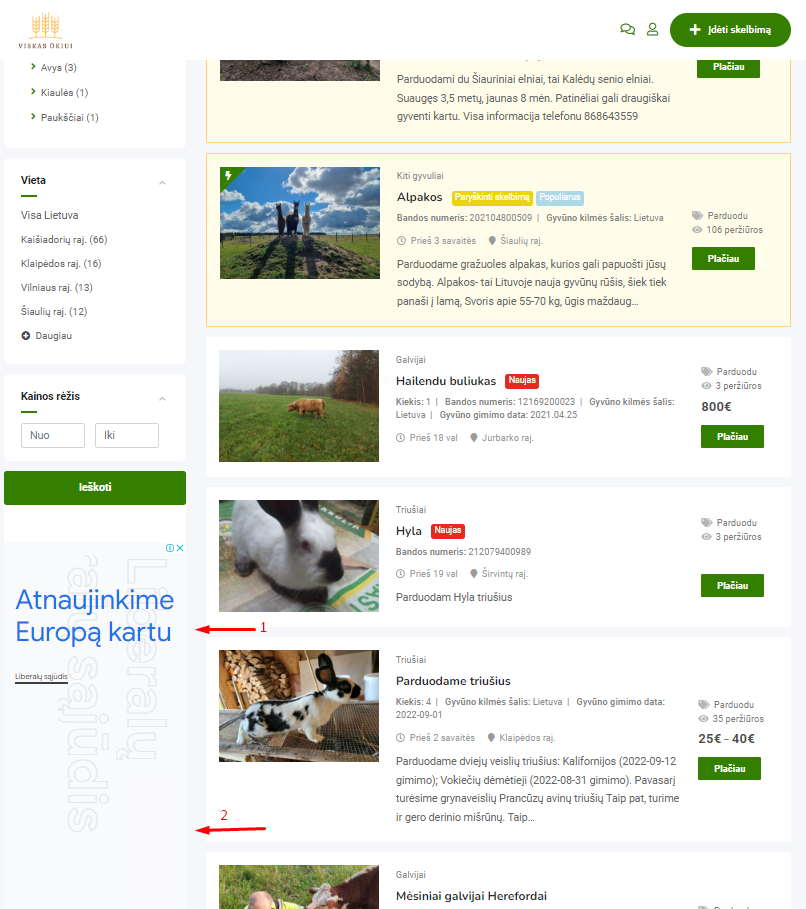The height and width of the screenshot is (909, 806).
Task: Click the Viskas Ūkiui logo
Action: click(45, 30)
